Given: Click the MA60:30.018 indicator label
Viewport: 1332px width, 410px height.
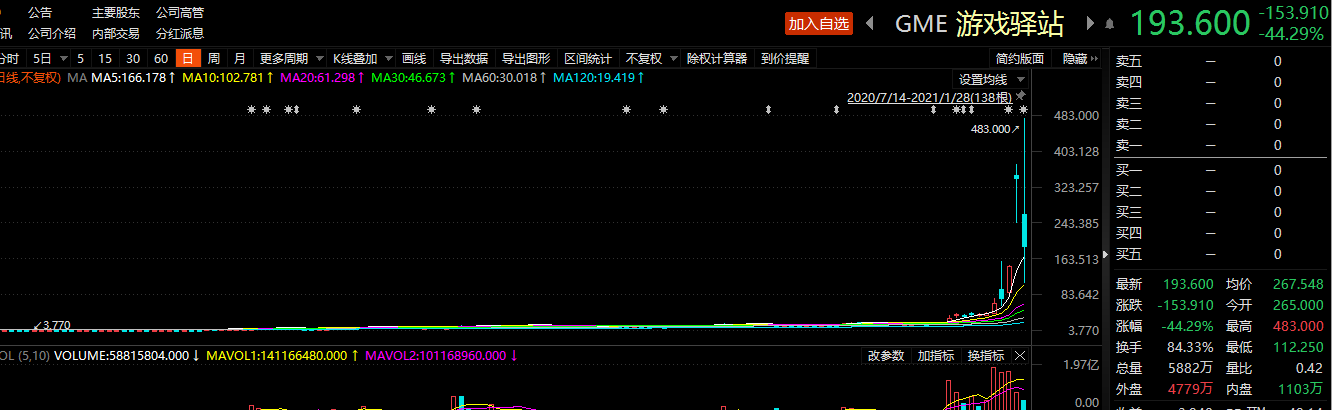Looking at the screenshot, I should click(505, 77).
